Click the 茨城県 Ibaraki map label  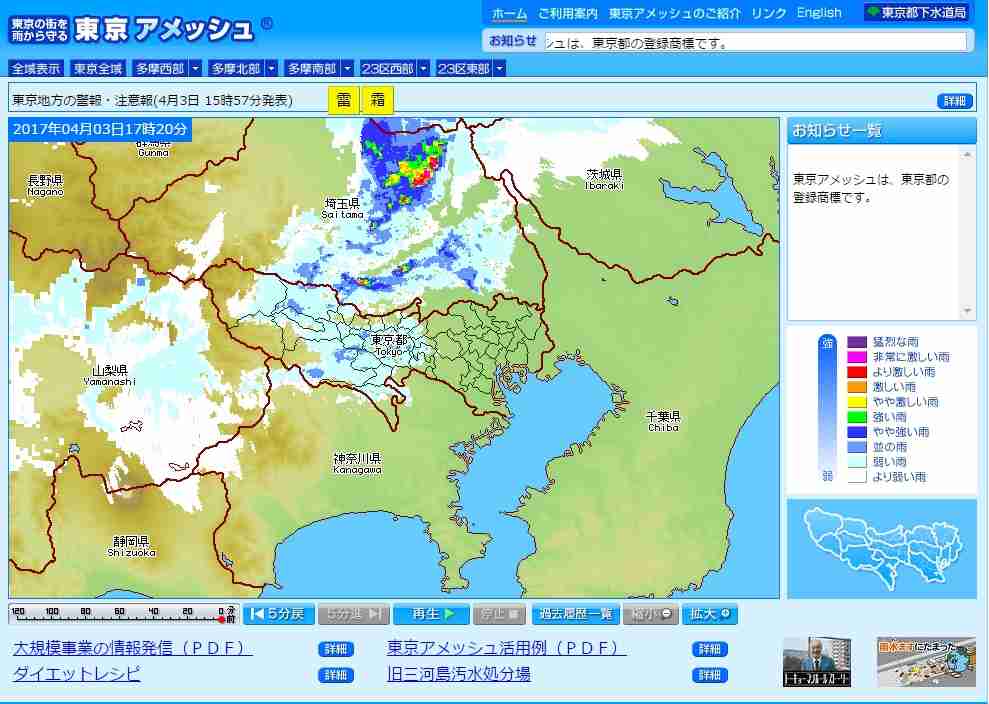coord(604,179)
